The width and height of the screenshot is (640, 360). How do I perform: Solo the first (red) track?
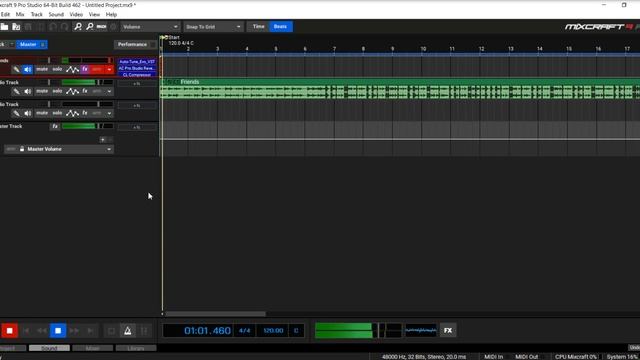point(57,69)
